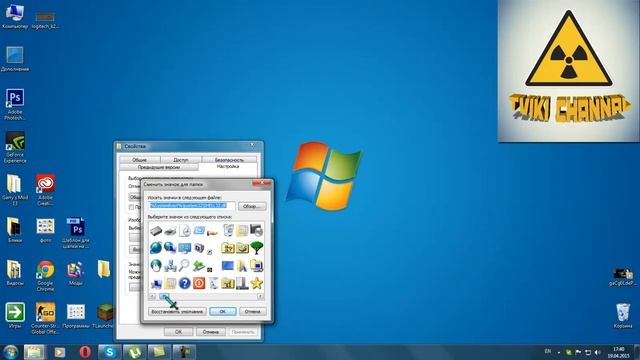
Task: Switch to the Общие tab in Свойства
Action: click(140, 160)
